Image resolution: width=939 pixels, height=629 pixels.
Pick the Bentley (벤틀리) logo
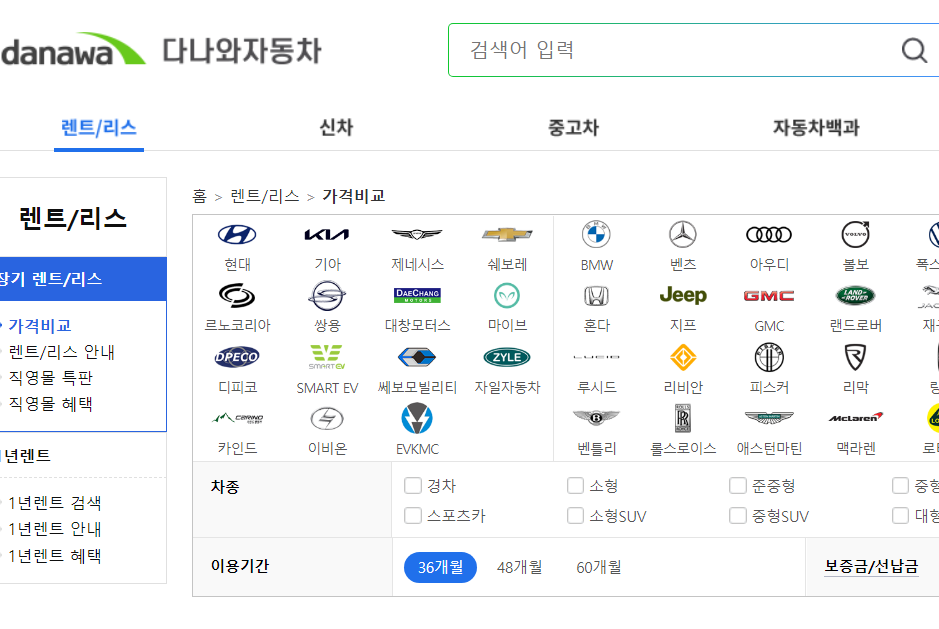596,418
